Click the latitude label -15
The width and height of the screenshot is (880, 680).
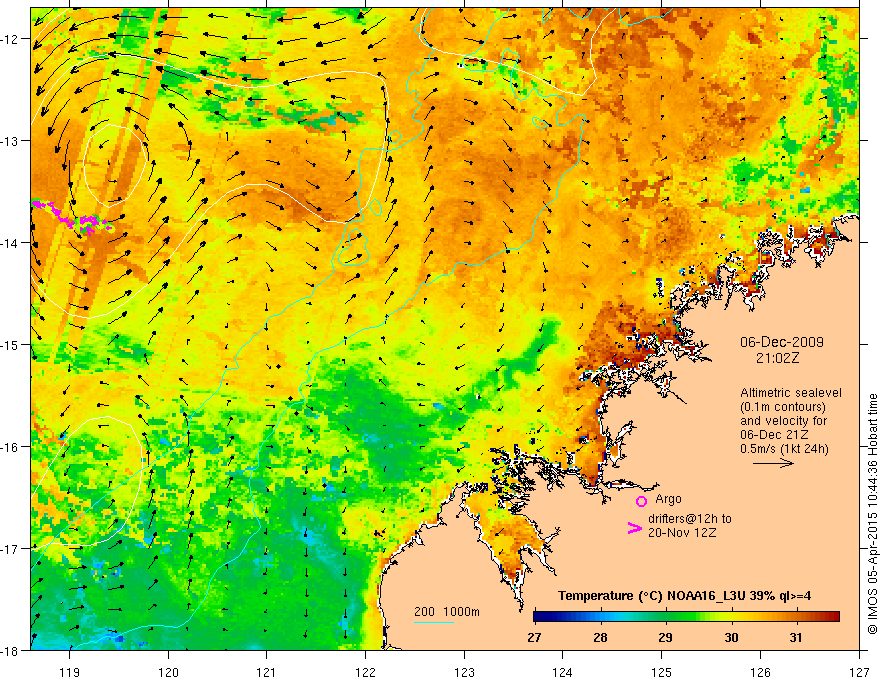(11, 344)
